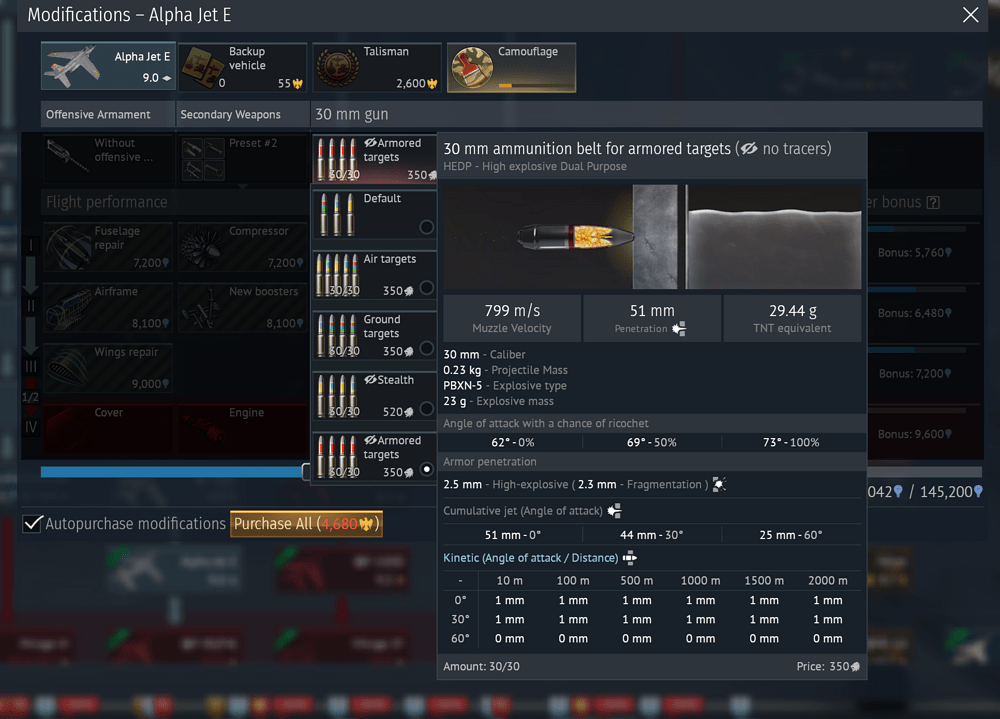The height and width of the screenshot is (719, 1000).
Task: Open the Cover modification
Action: [108, 428]
